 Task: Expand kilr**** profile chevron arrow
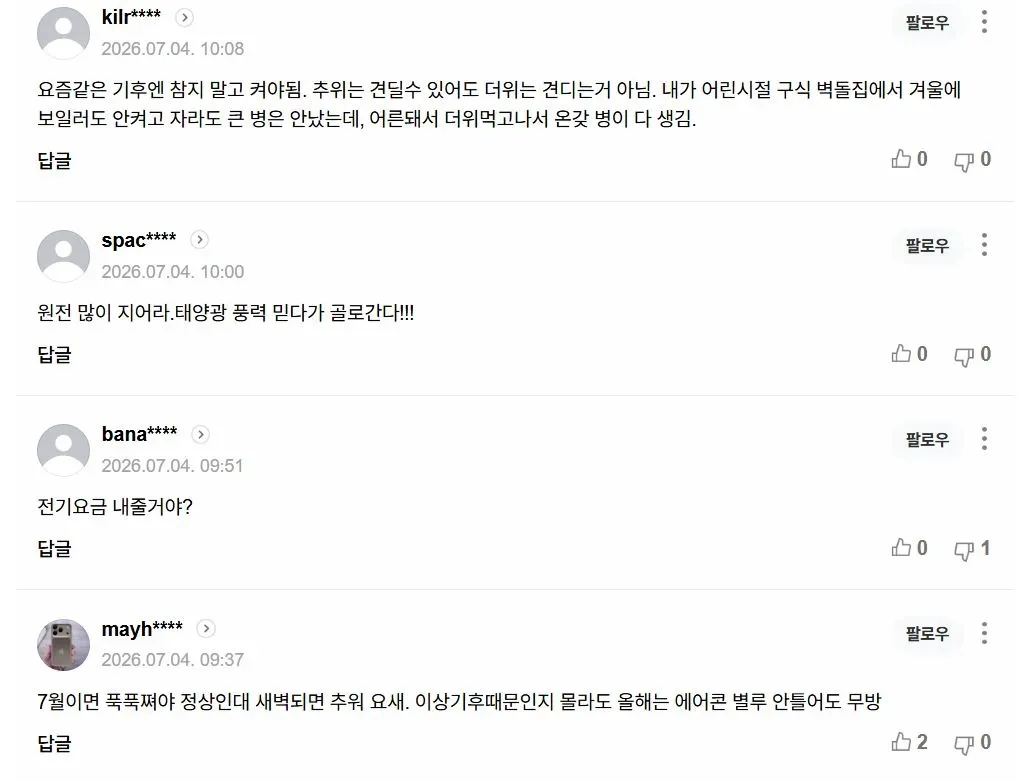[x=185, y=18]
